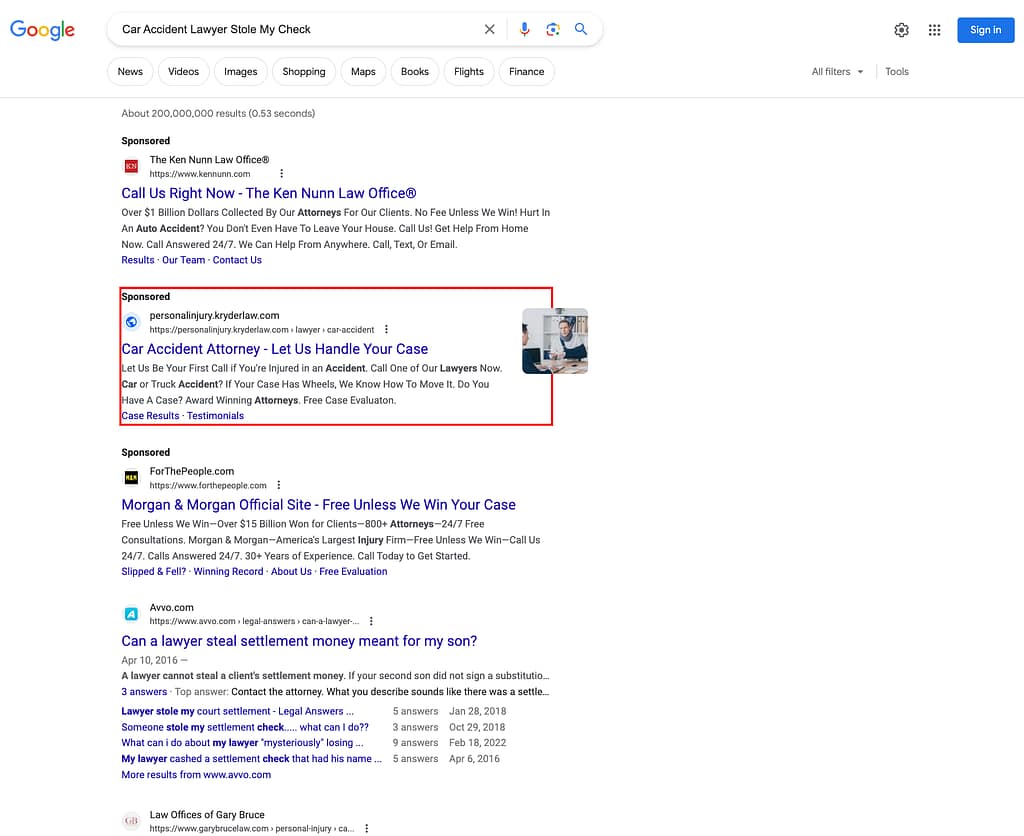Click the Gary Bruce law favicon

pos(131,821)
